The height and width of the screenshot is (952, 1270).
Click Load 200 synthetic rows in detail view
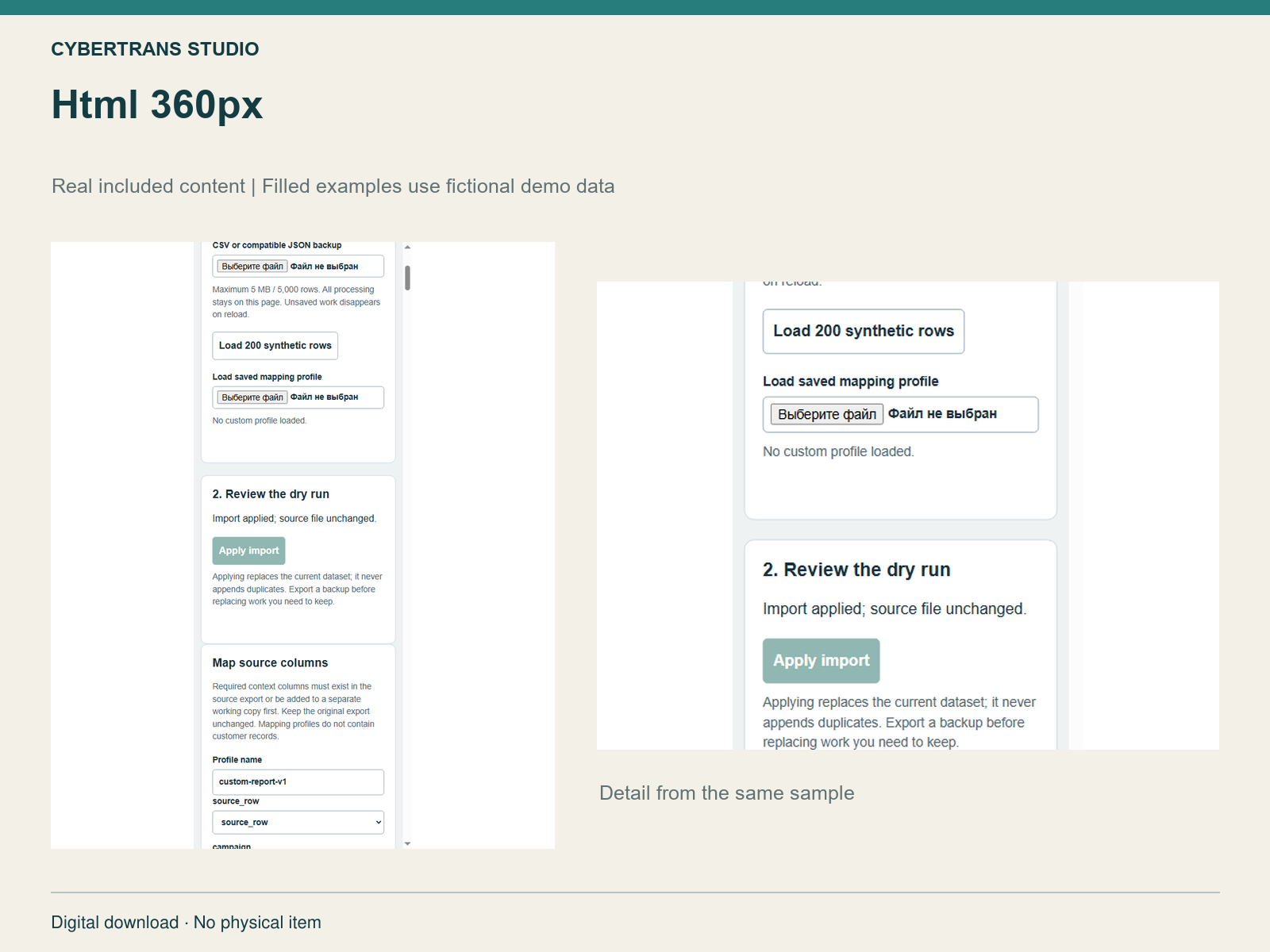[x=864, y=332]
